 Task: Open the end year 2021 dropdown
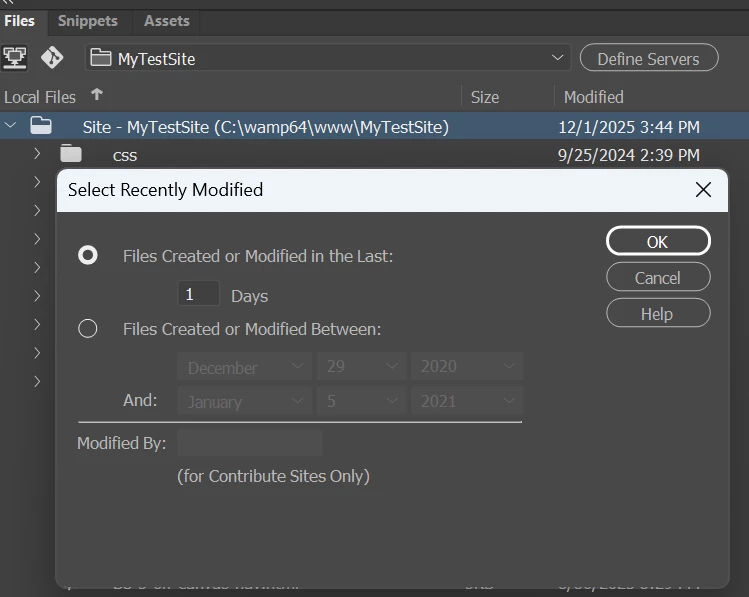point(467,401)
